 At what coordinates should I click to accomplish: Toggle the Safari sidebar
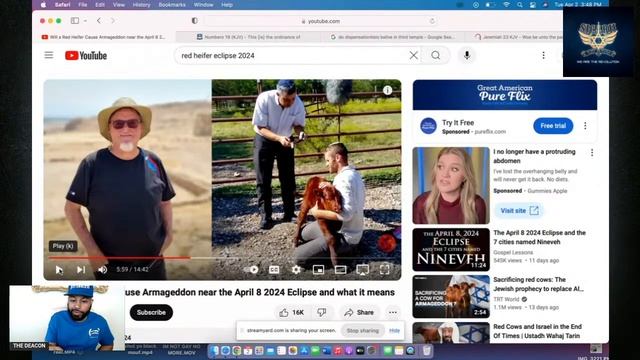click(x=75, y=20)
